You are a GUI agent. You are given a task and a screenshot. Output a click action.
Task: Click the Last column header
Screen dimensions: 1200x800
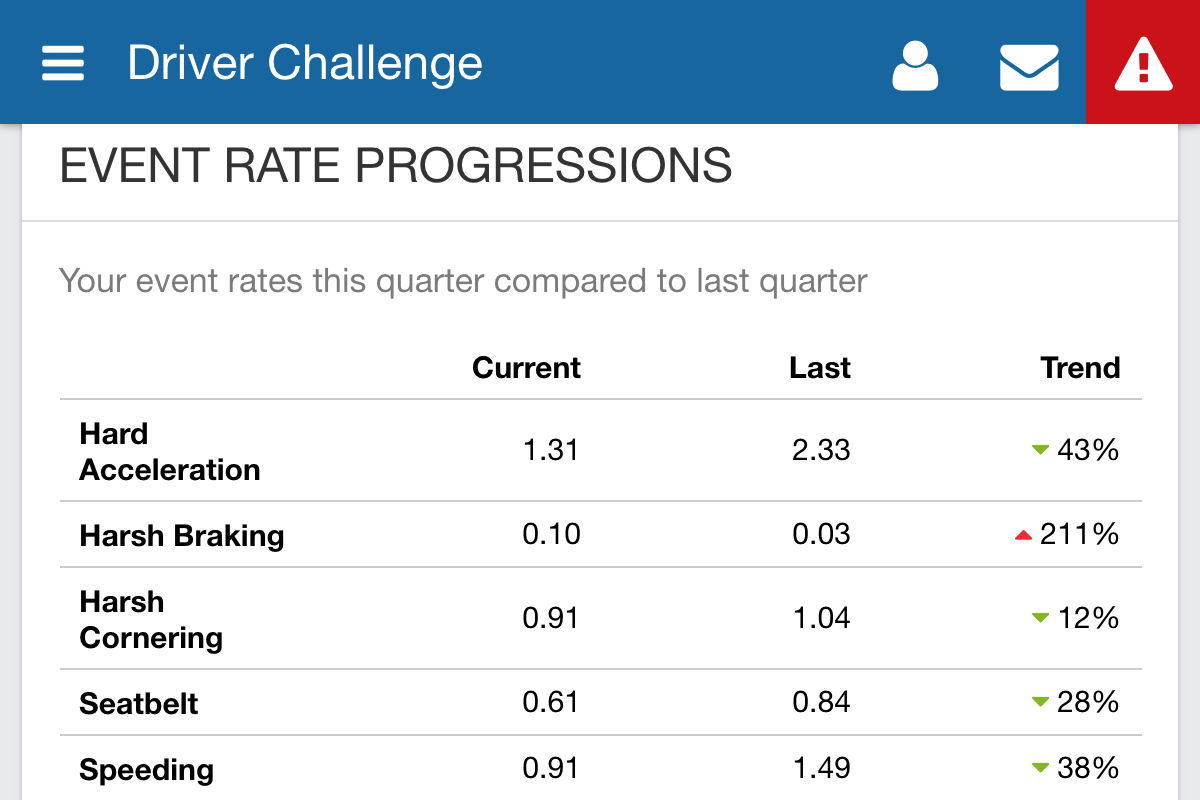tap(820, 368)
